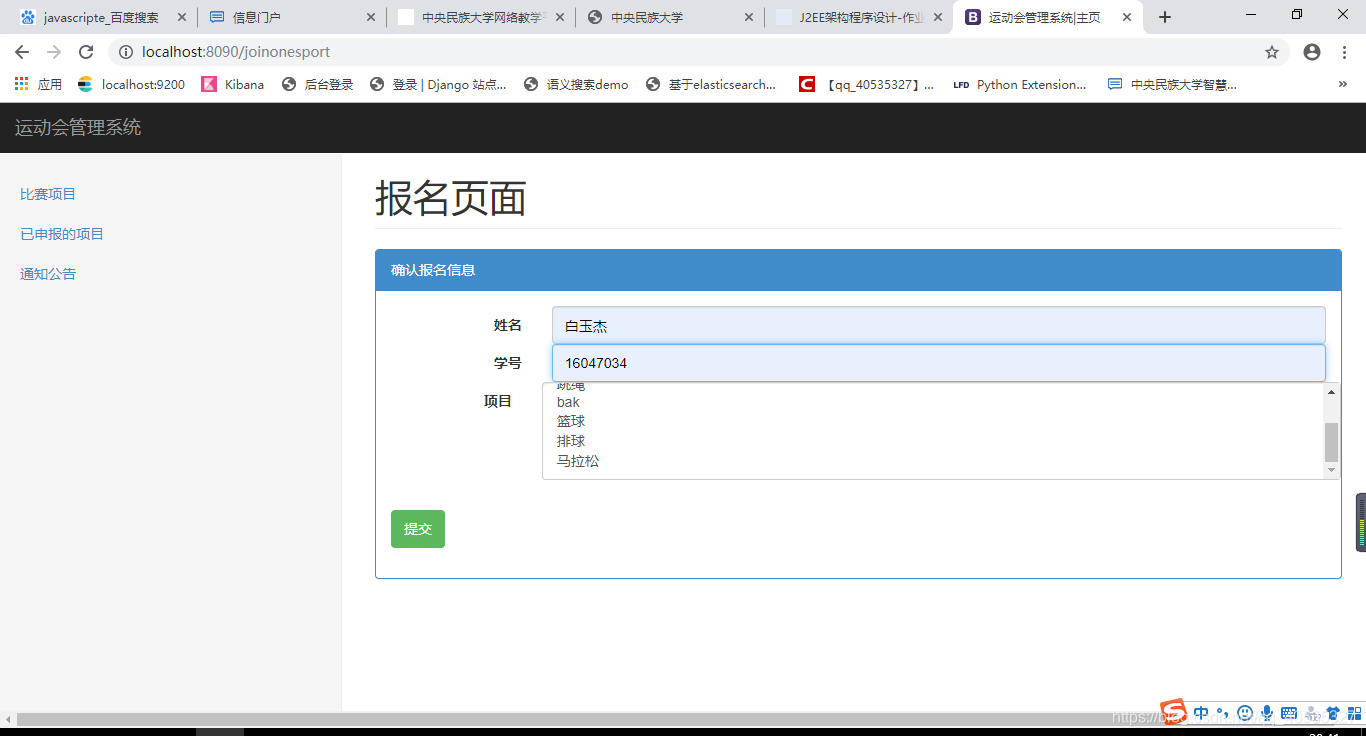Screen dimensions: 1366x736
Task: Open the 已申报的项目 sidebar link
Action: pyautogui.click(x=62, y=234)
